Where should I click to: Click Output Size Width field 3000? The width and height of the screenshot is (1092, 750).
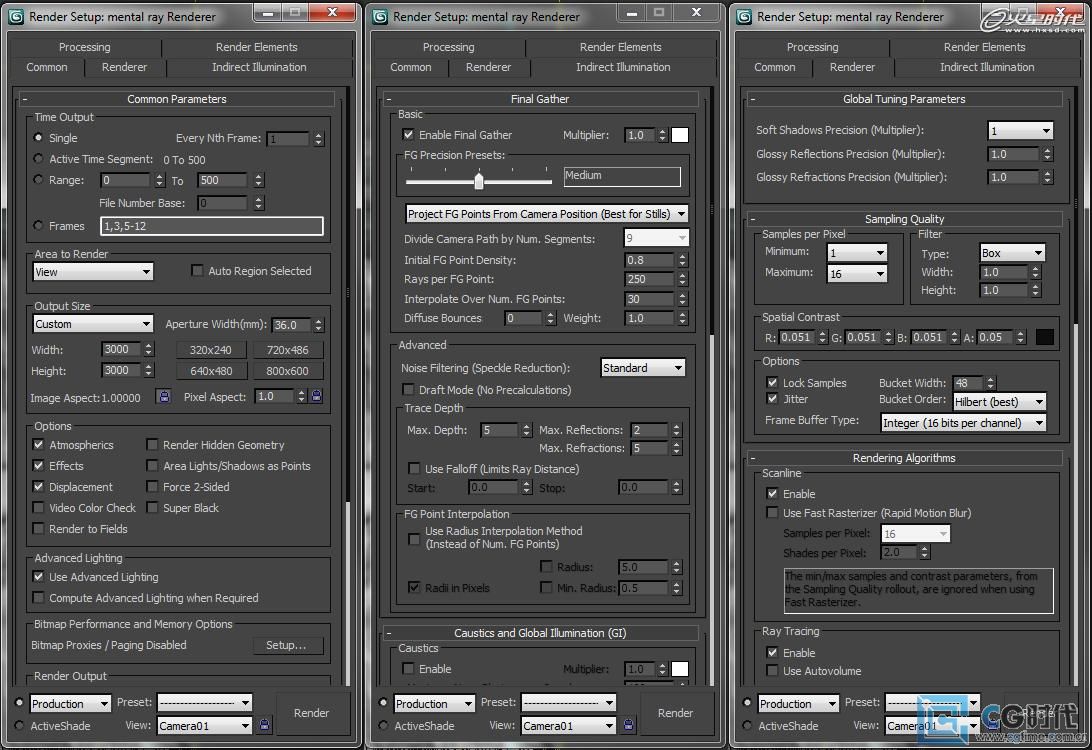point(121,349)
